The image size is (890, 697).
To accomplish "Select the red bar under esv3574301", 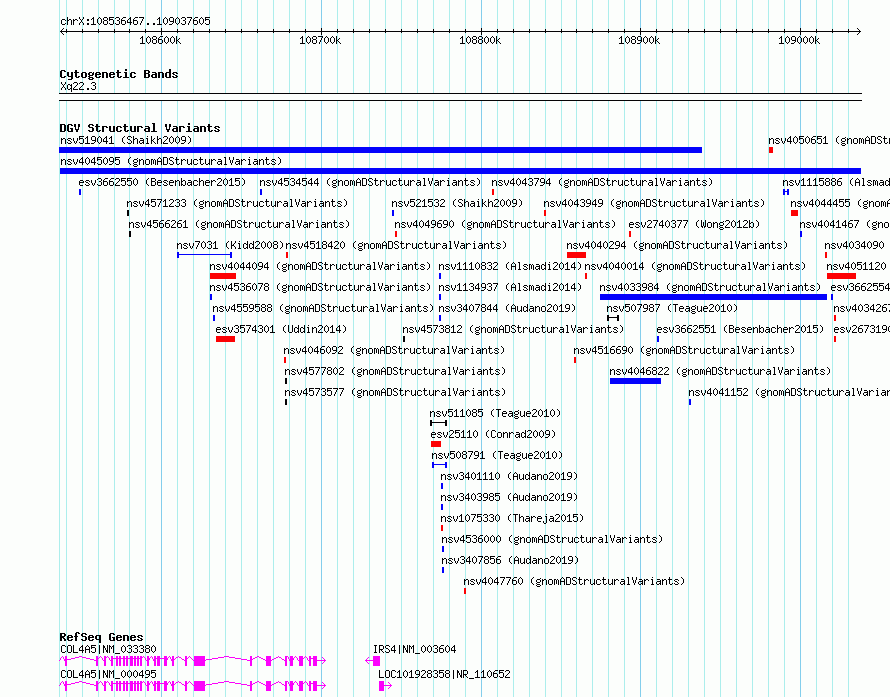I will [225, 339].
